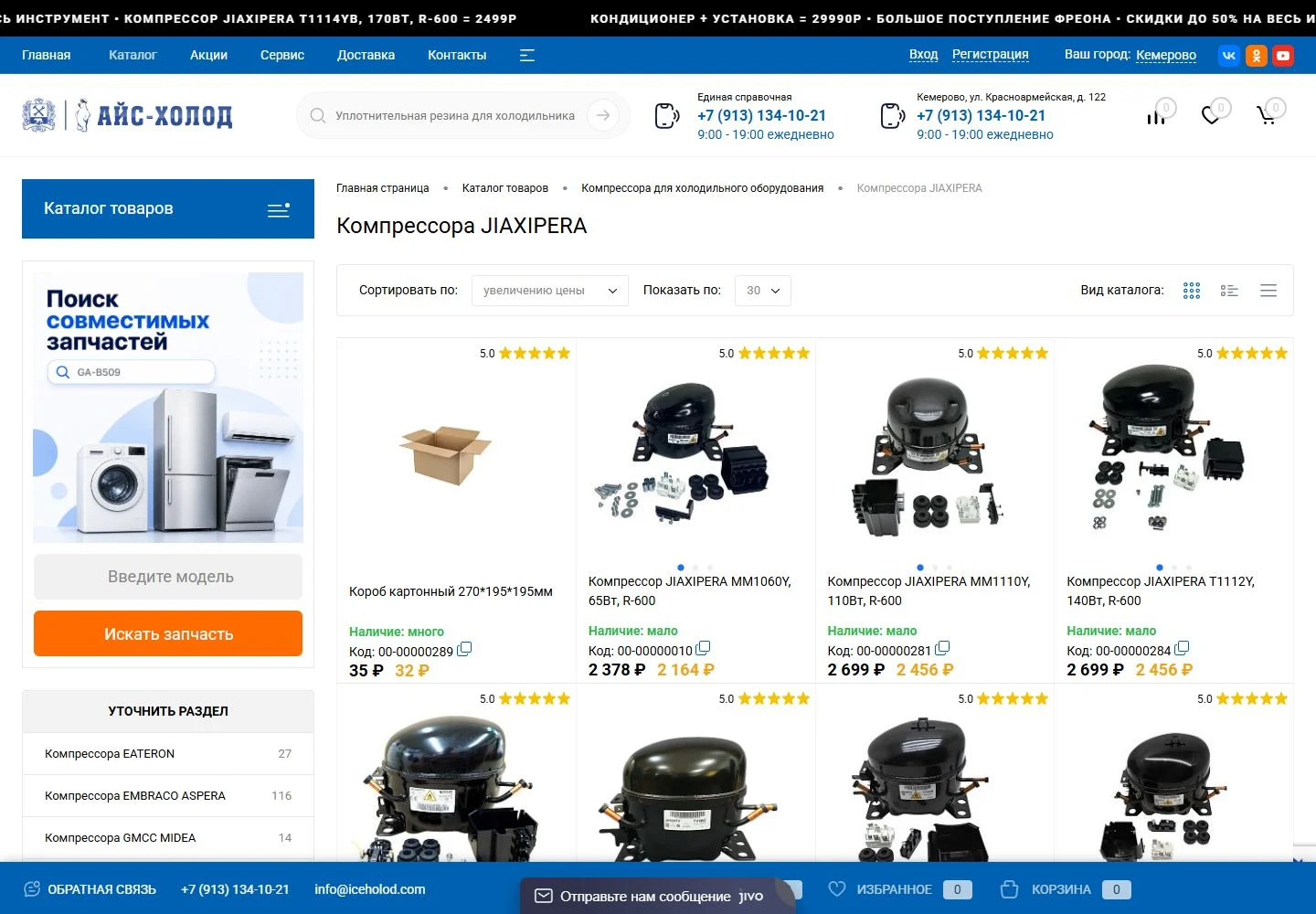Copy product code 00-00000289

(464, 649)
